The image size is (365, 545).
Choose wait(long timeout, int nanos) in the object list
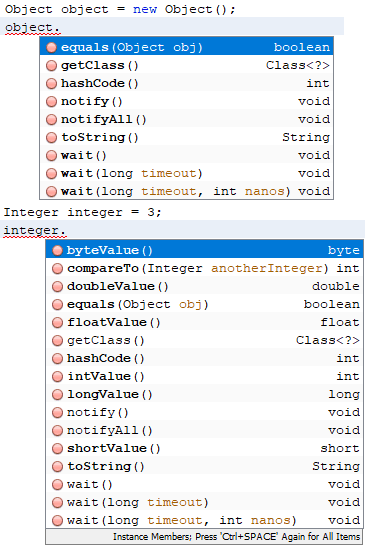tap(186, 191)
